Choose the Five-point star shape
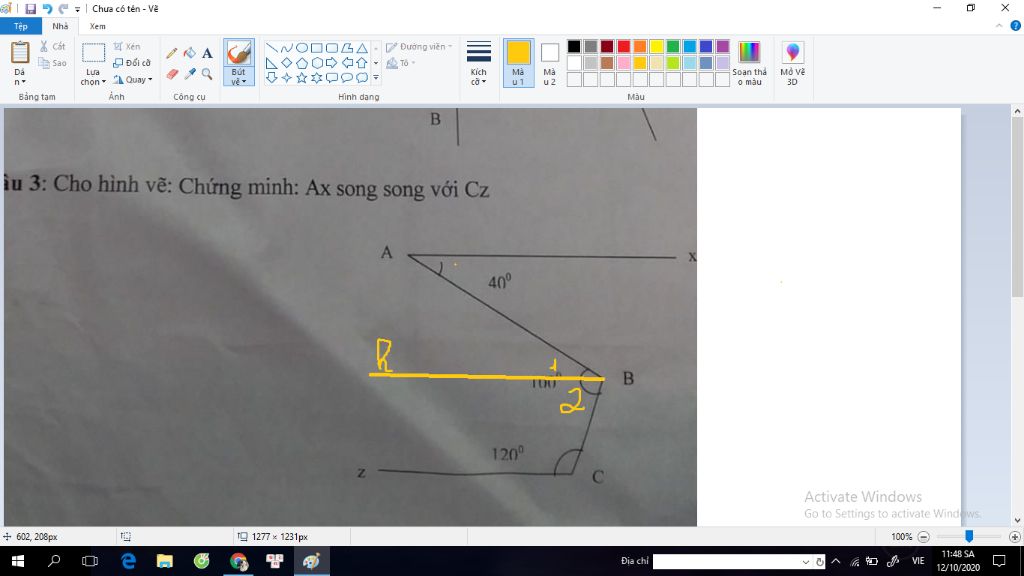 (302, 78)
